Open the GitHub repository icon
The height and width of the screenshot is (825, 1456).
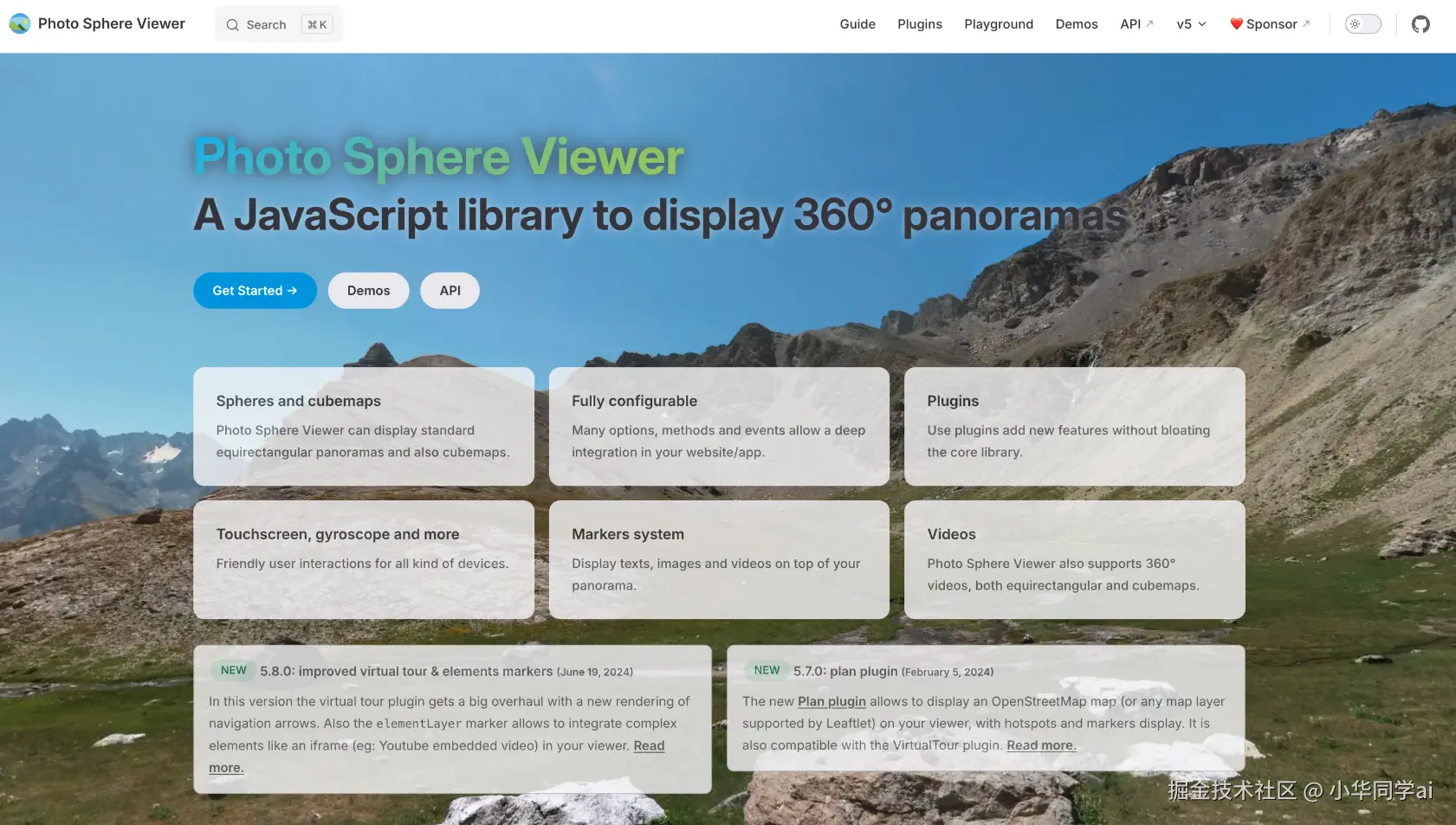coord(1420,24)
